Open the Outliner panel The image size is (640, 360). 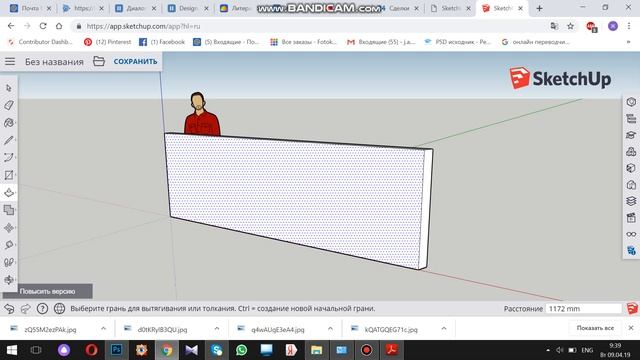click(x=631, y=119)
